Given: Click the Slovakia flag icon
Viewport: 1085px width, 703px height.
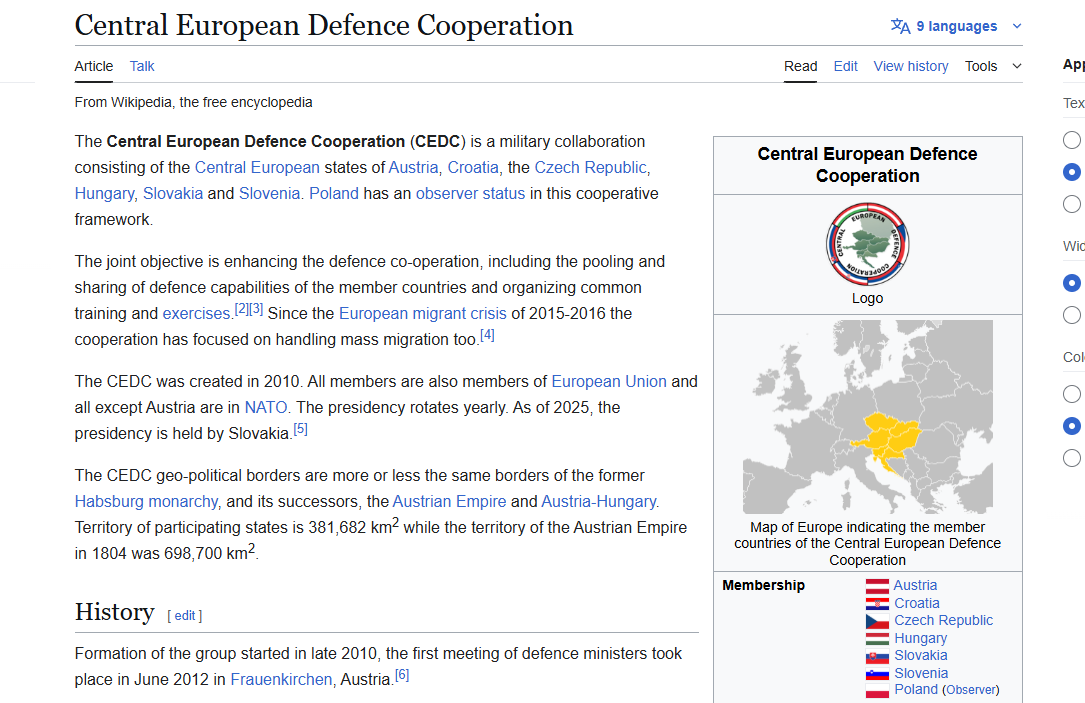Looking at the screenshot, I should tap(877, 656).
